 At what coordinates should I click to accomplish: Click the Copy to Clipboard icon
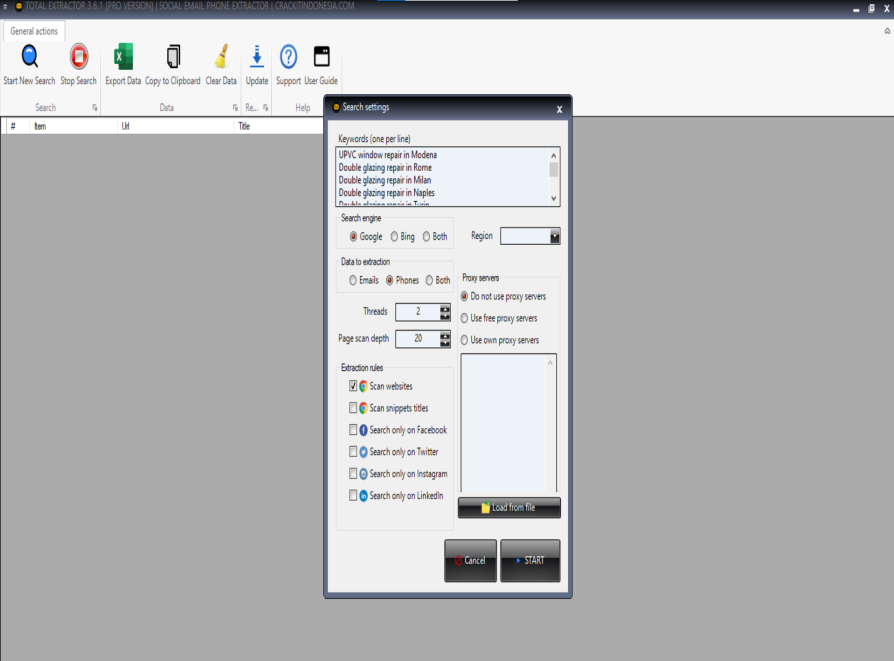173,56
